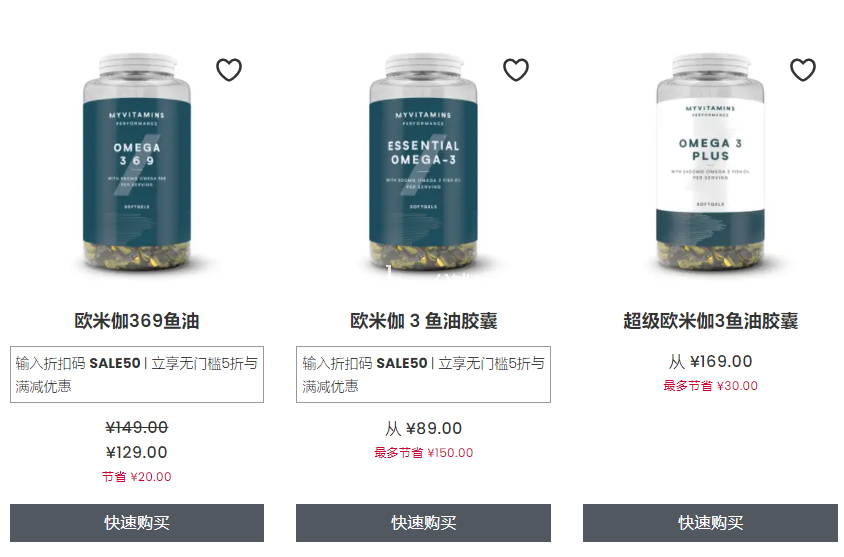844x557 pixels.
Task: Open the 超级欧米伽3鱼油胶囊 title link
Action: point(710,321)
